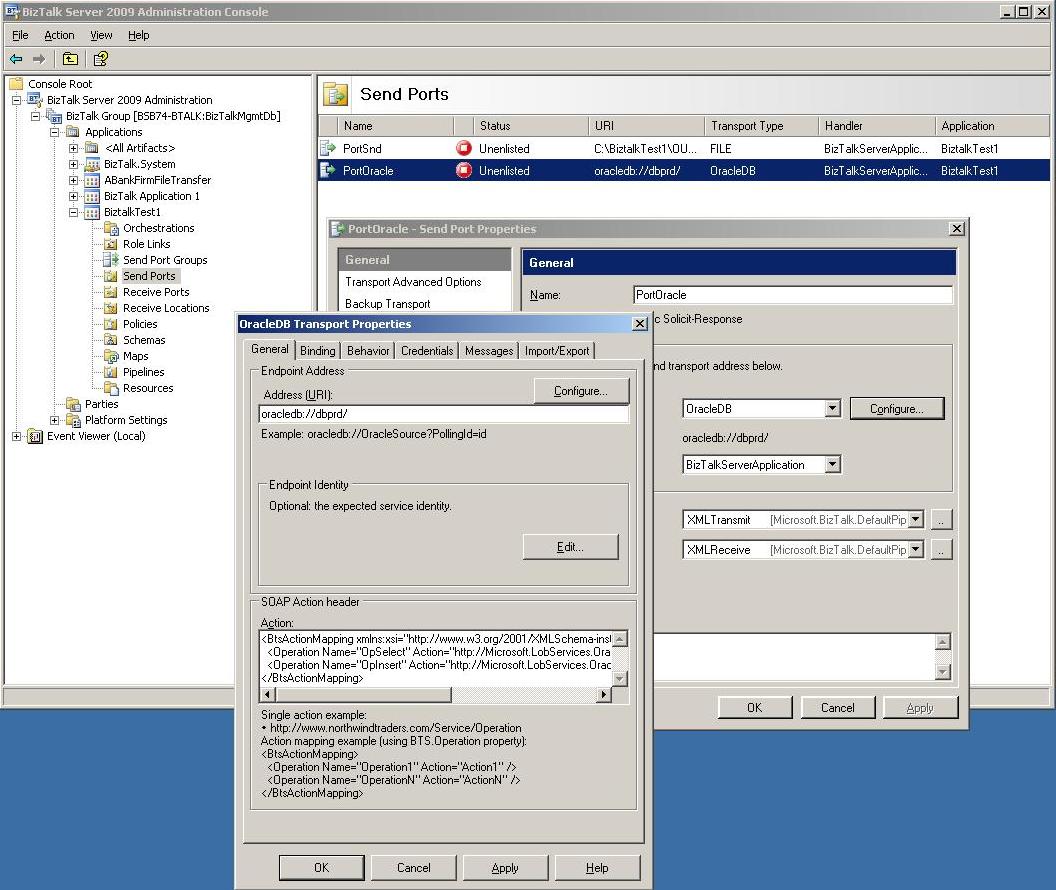This screenshot has height=890, width=1056.
Task: Switch to the Messages tab
Action: [x=489, y=351]
